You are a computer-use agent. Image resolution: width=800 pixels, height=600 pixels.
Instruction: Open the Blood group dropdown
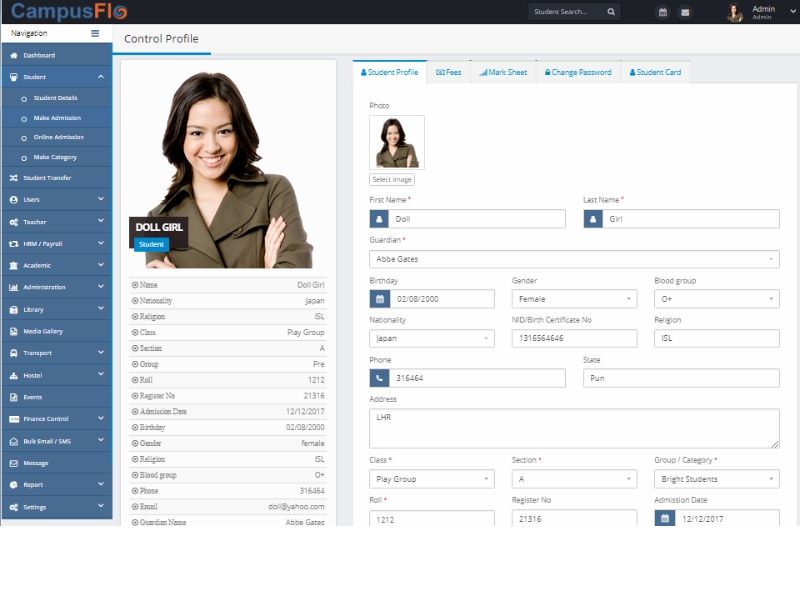(716, 299)
